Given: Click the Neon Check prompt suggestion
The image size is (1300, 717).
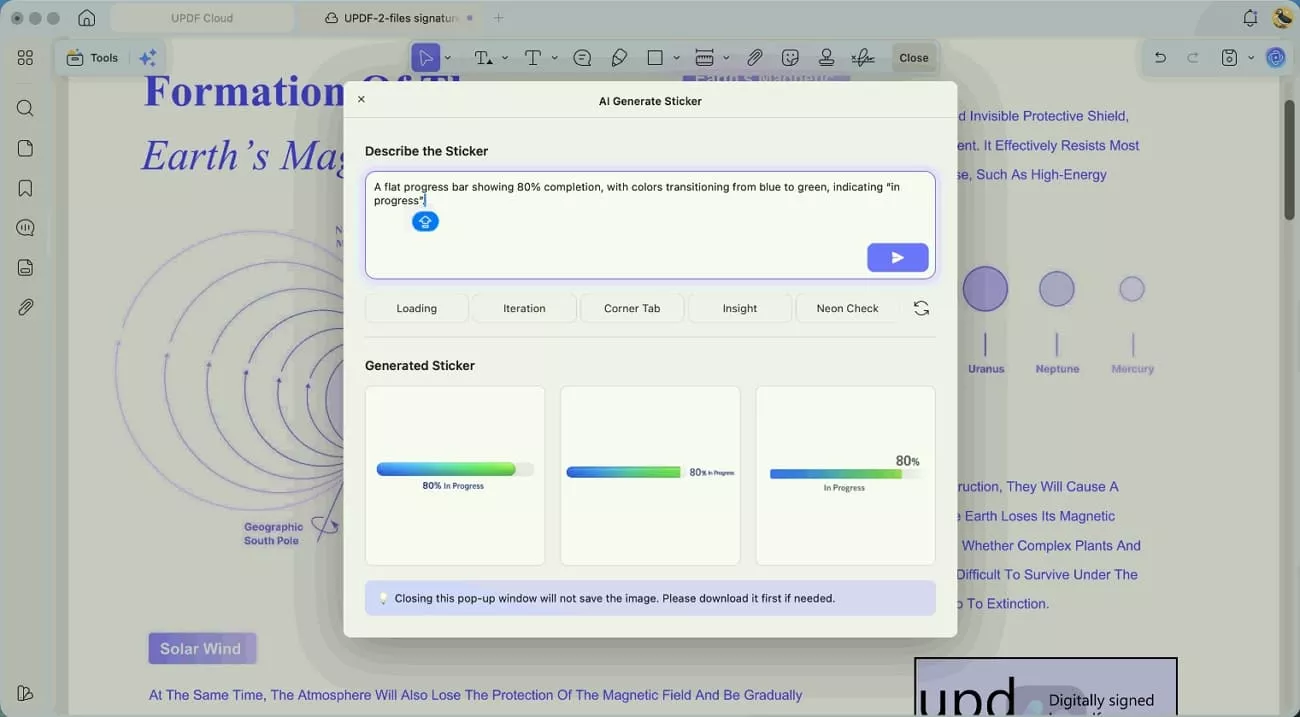Looking at the screenshot, I should click(846, 308).
